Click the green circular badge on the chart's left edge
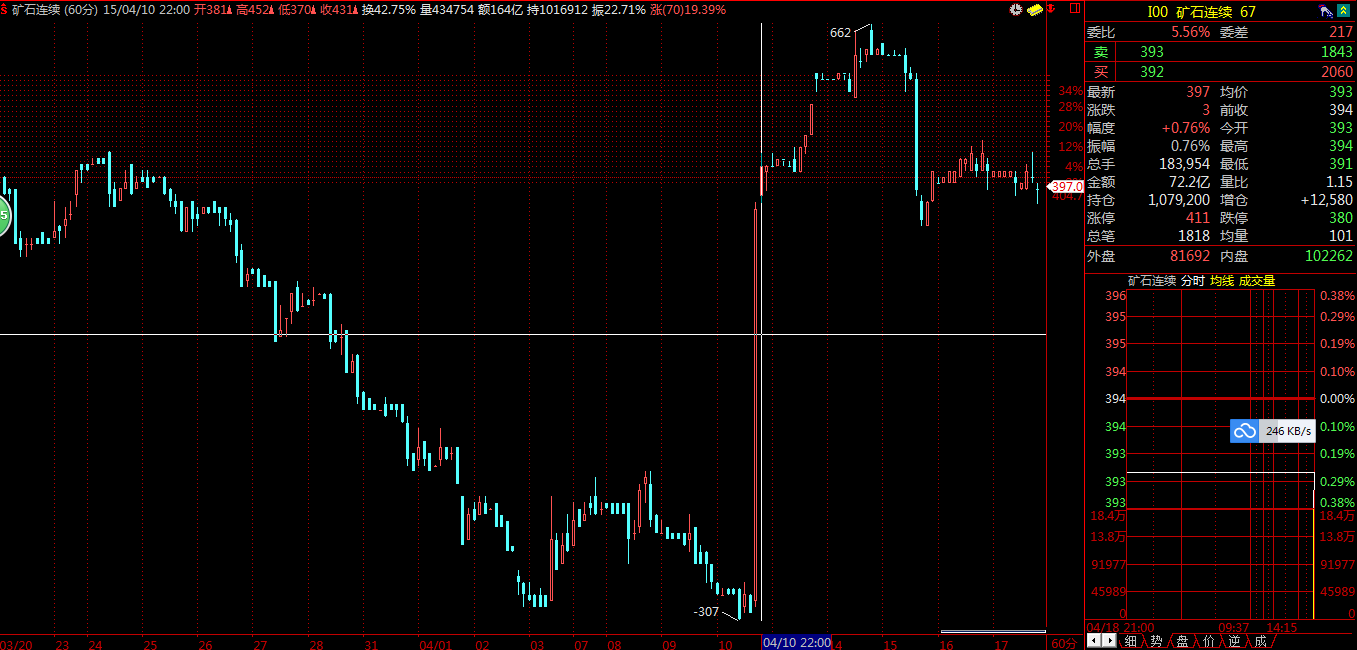 coord(3,216)
